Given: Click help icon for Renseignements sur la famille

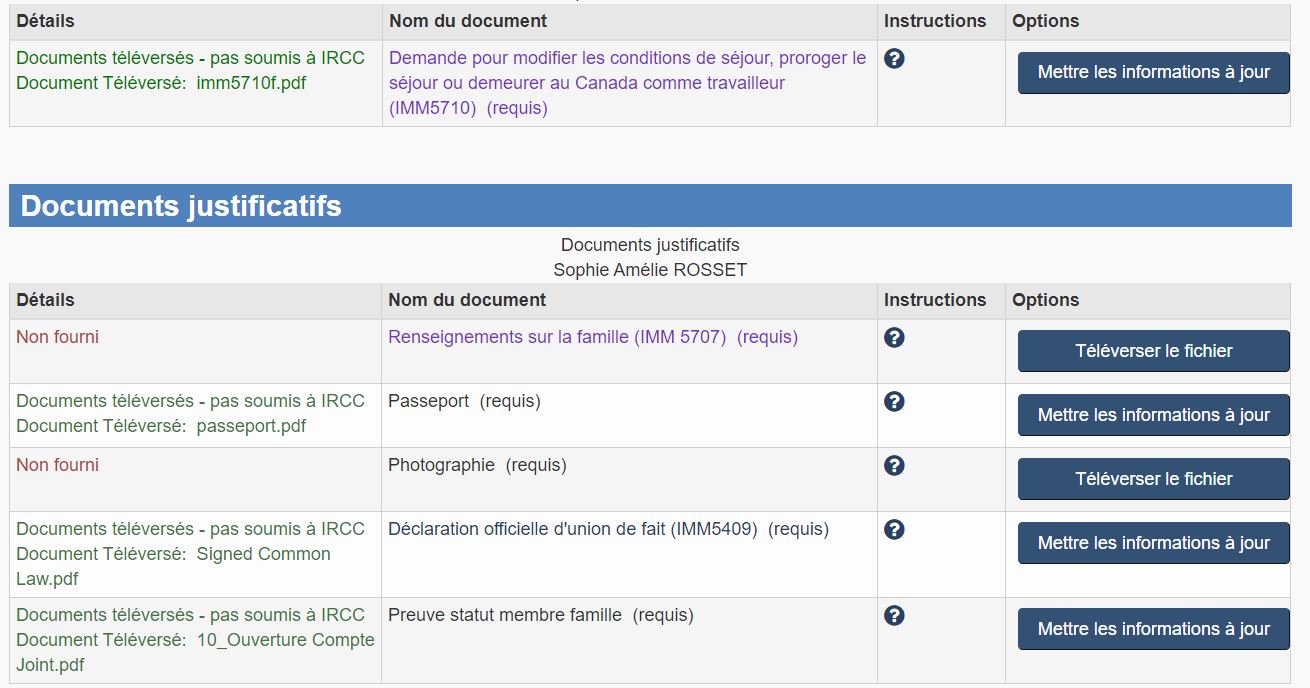Looking at the screenshot, I should click(895, 338).
